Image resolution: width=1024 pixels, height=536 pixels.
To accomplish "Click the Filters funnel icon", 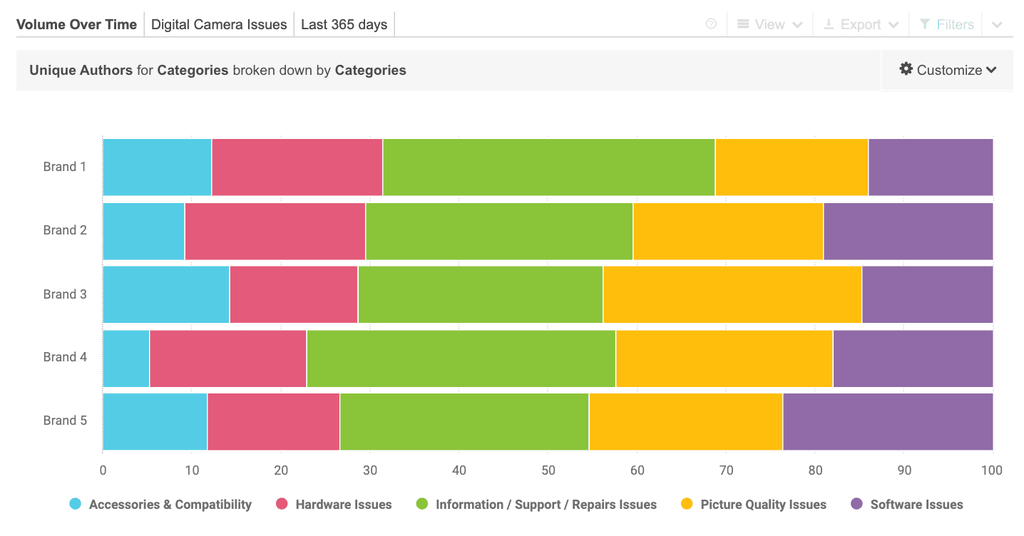I will click(925, 24).
